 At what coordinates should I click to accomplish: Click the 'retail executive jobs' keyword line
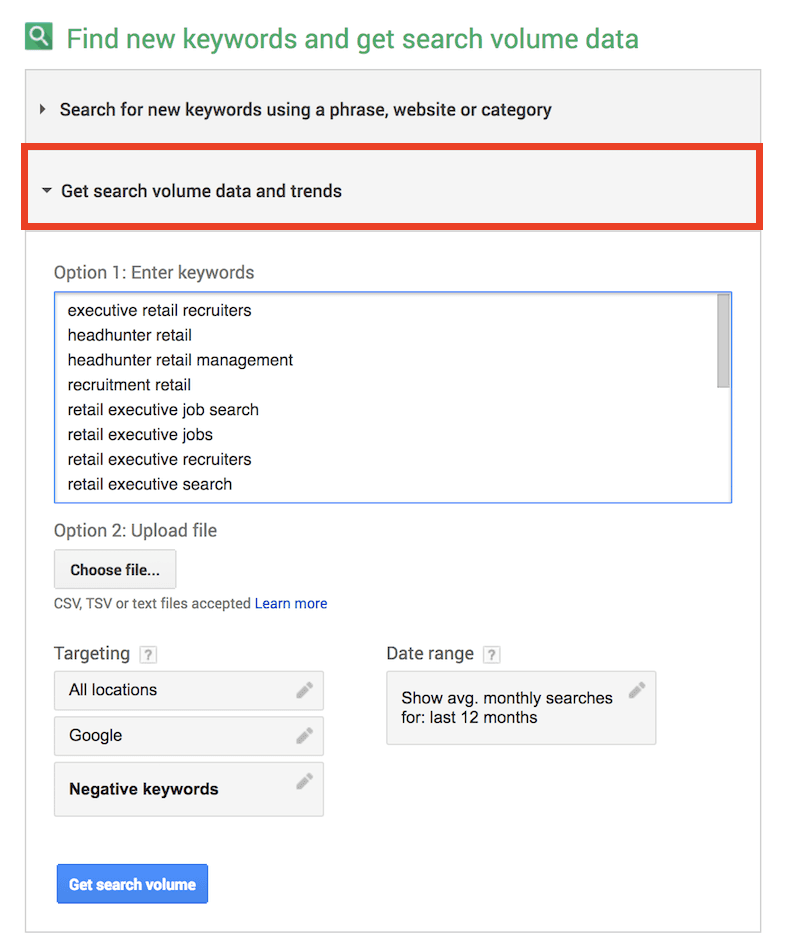(x=140, y=435)
